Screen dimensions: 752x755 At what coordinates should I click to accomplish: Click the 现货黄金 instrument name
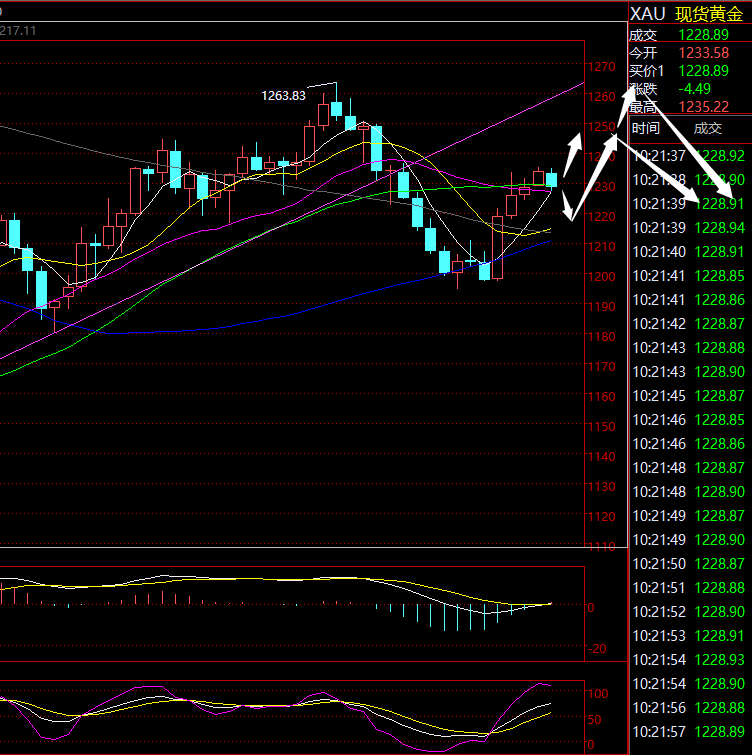(709, 14)
